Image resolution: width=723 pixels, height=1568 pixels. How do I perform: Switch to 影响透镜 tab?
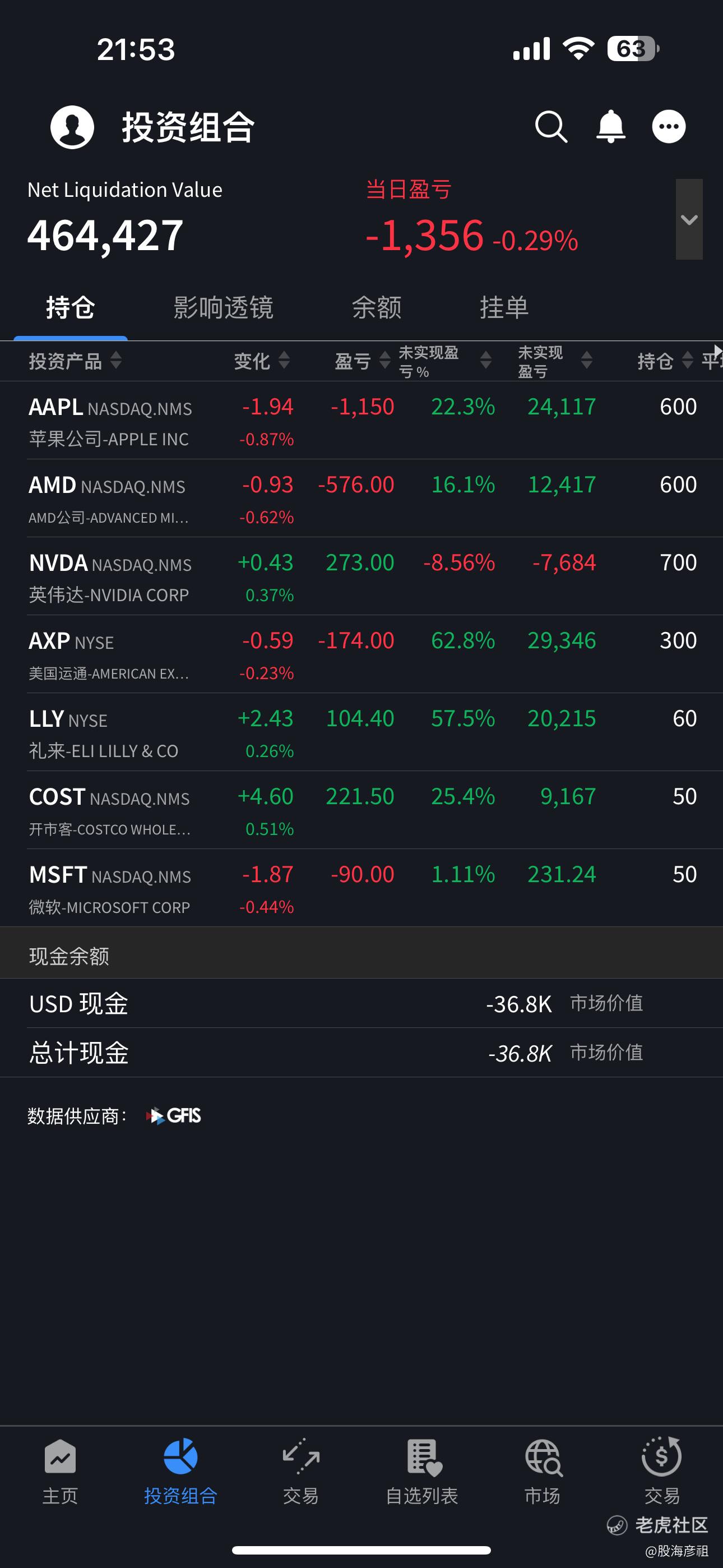(x=223, y=307)
